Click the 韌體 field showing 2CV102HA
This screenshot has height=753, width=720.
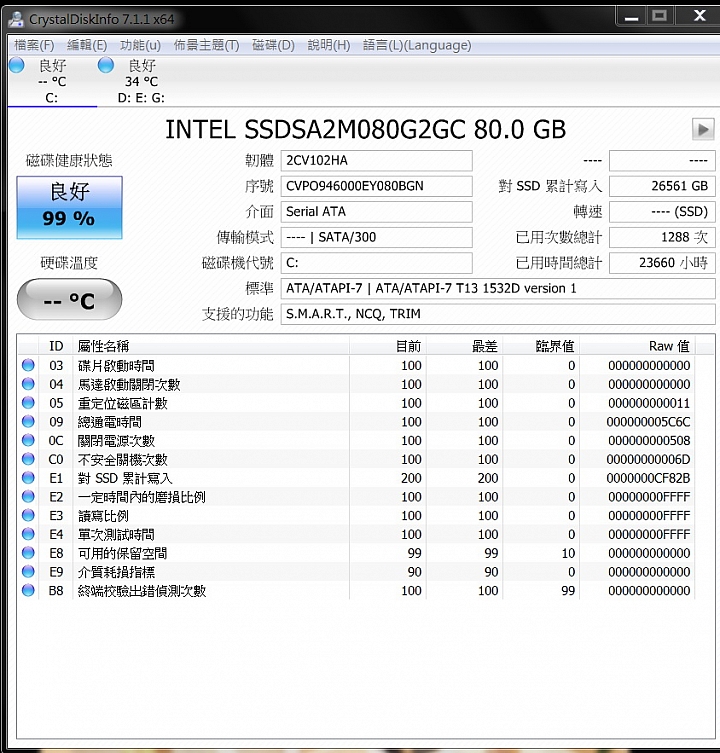[377, 160]
